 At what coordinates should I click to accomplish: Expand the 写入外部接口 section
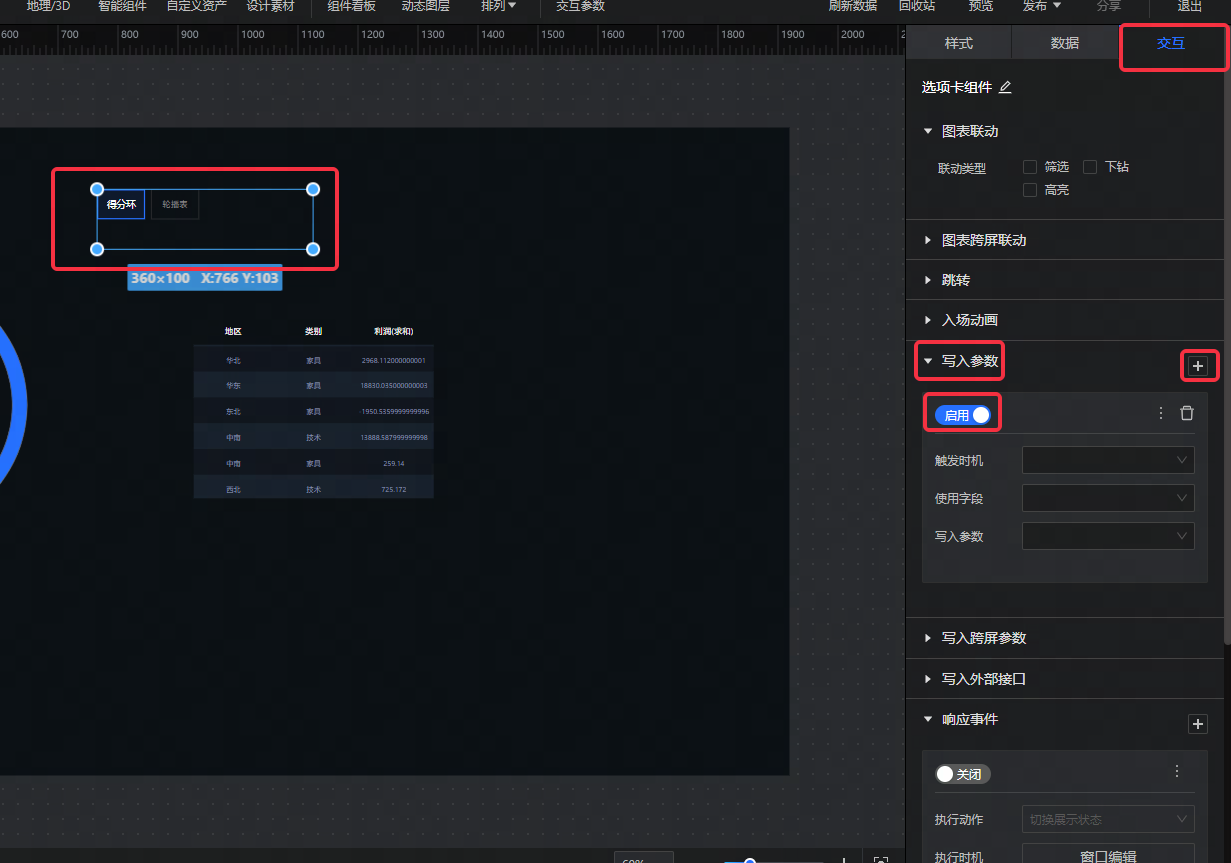tap(928, 678)
